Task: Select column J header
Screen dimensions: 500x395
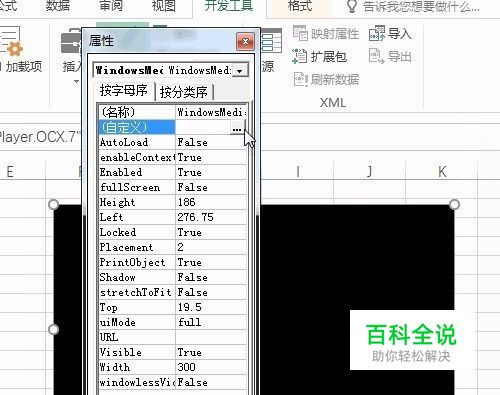Action: click(x=369, y=172)
